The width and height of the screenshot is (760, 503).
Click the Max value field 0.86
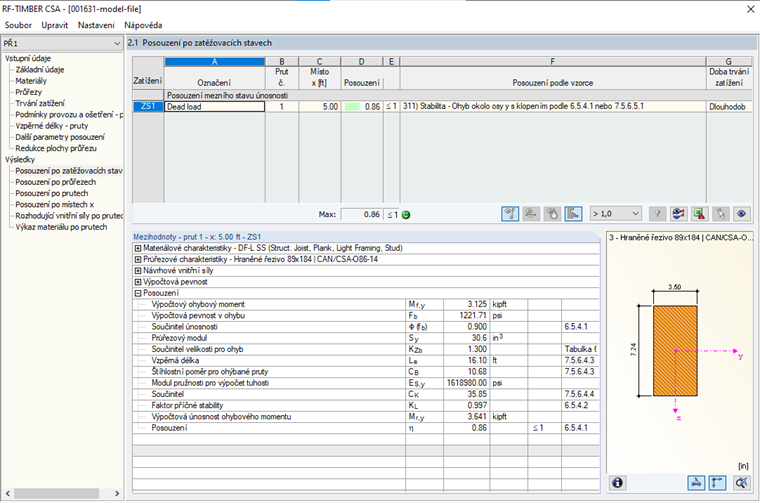pyautogui.click(x=361, y=214)
